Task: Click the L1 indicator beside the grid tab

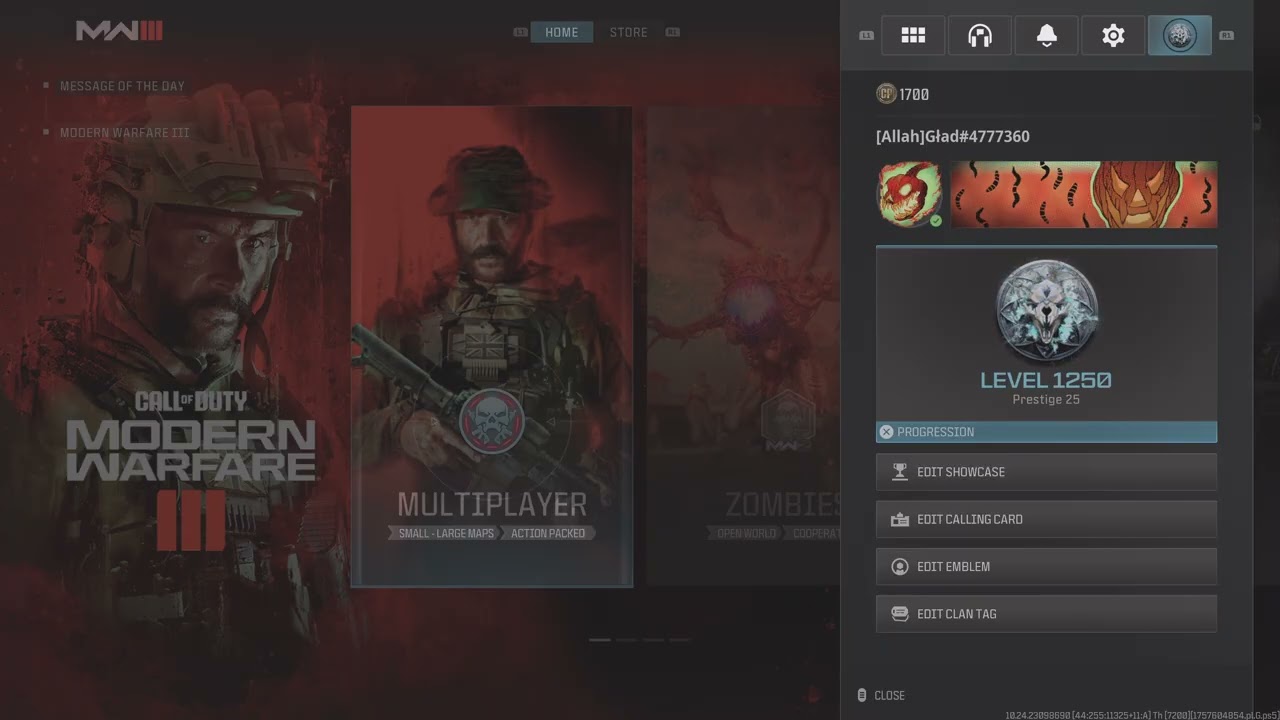Action: [x=867, y=36]
